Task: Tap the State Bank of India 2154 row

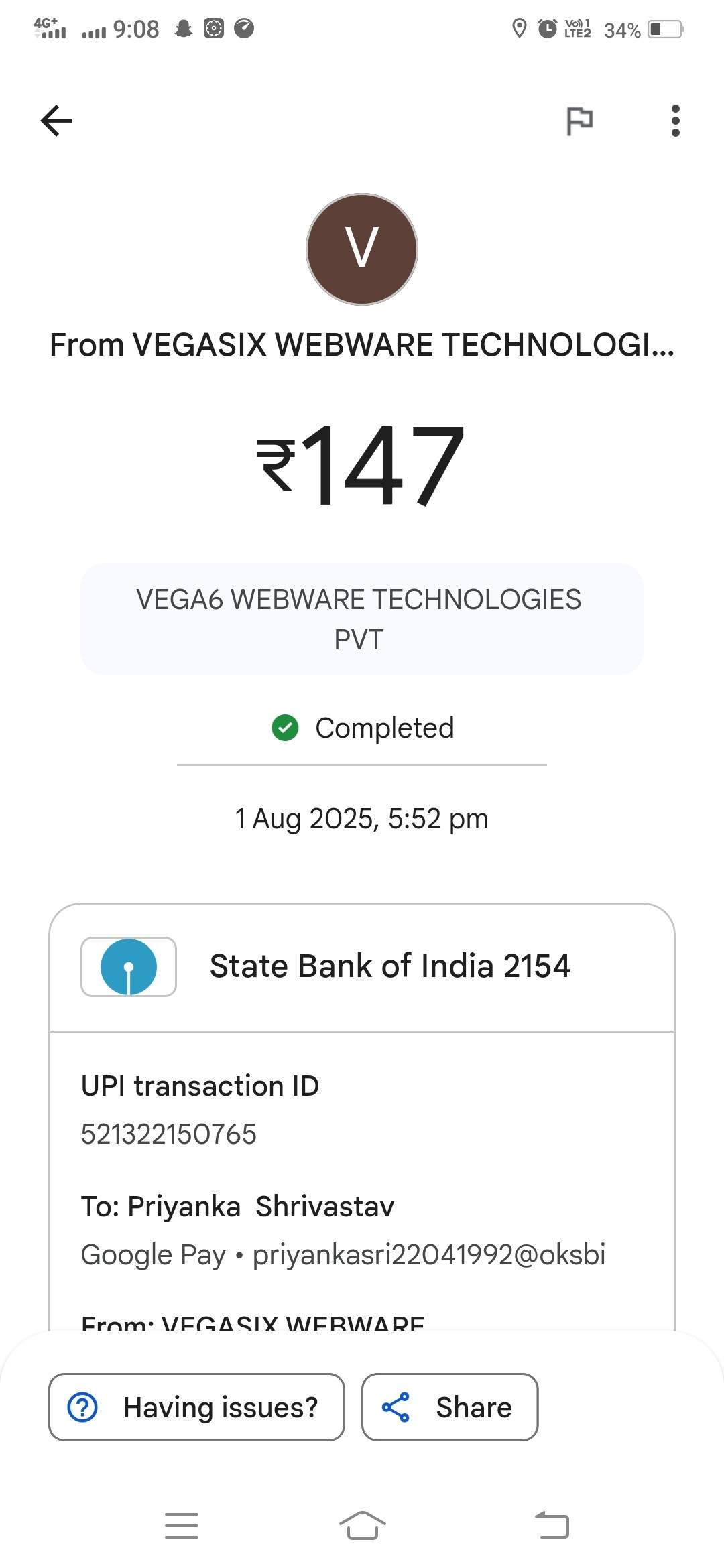Action: click(x=389, y=966)
